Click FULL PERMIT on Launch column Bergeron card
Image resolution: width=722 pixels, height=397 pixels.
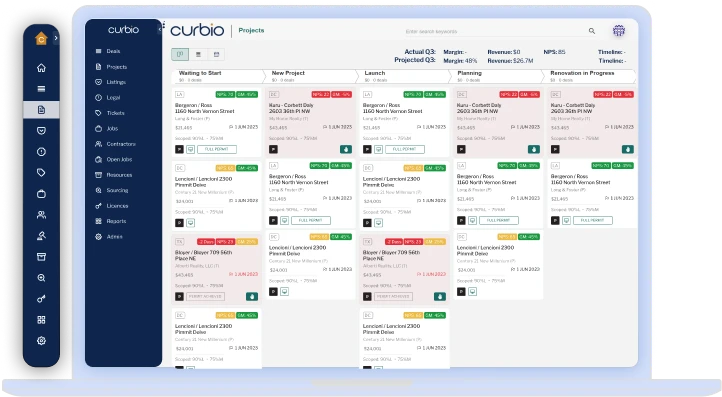tap(405, 149)
